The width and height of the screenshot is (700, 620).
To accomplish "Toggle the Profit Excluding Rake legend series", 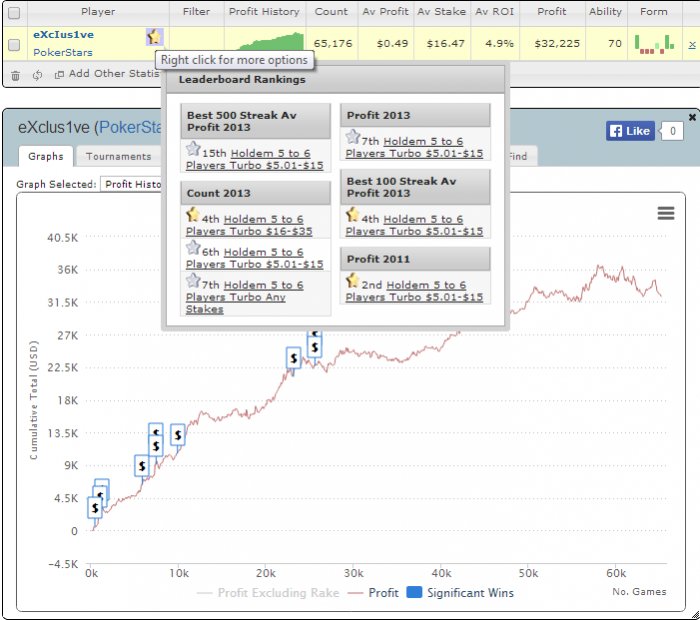I will [268, 593].
